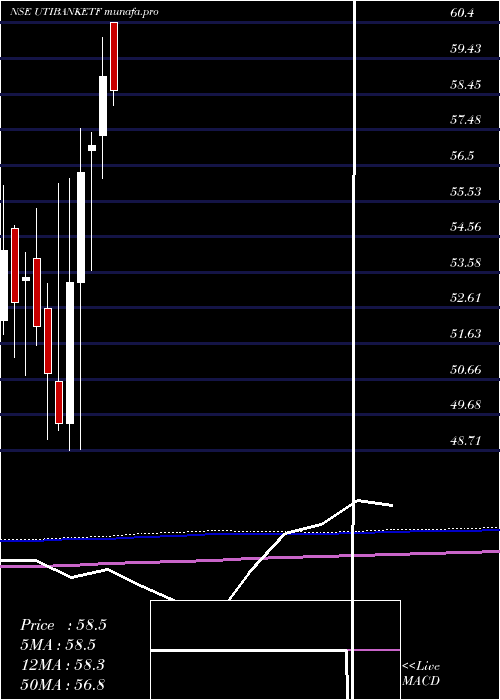500x700 pixels.
Task: Click the lowest red candle body near 49.68
Action: pos(59,402)
